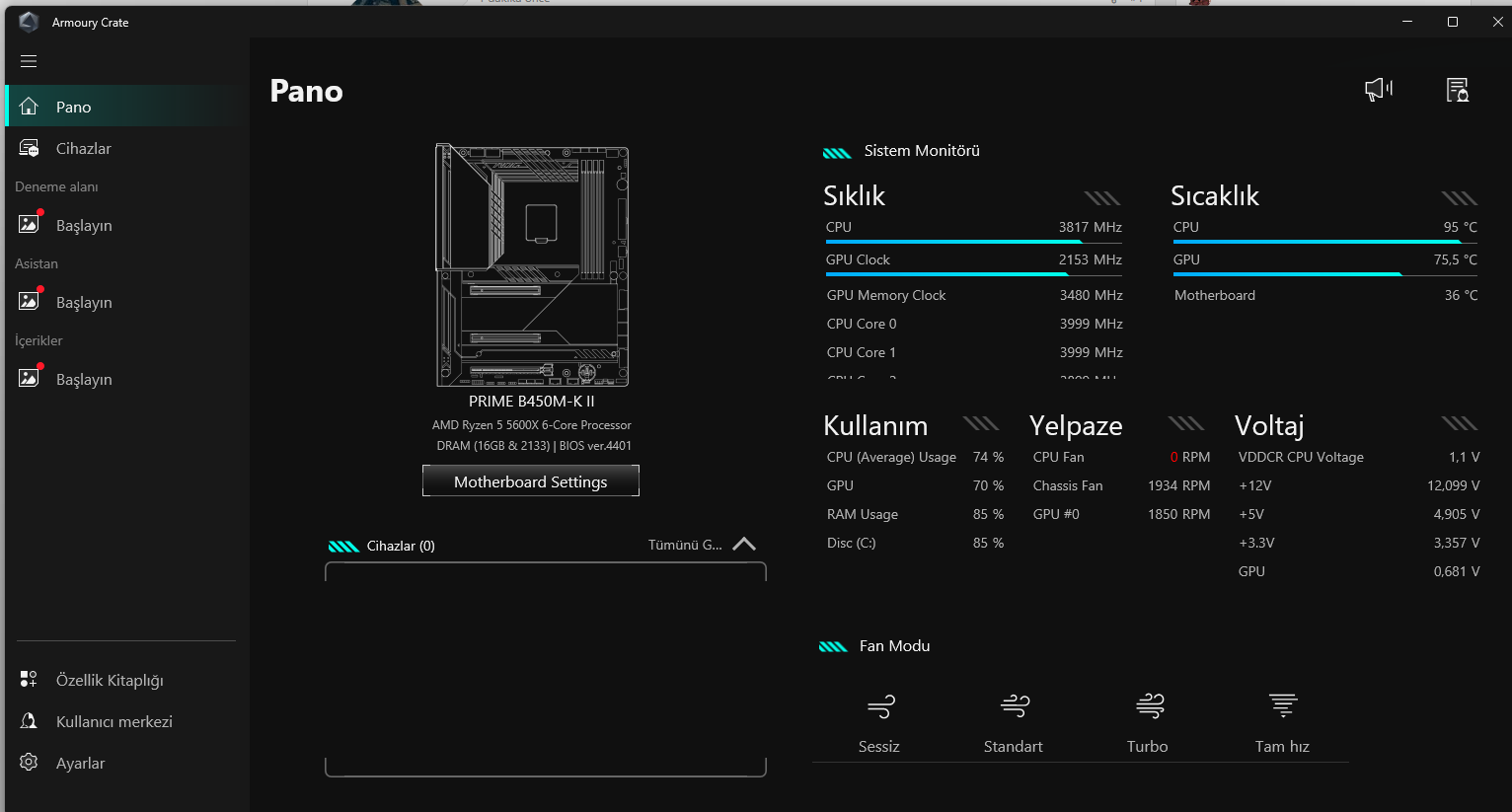Click Başlayın icon under Deneme alanı
The height and width of the screenshot is (812, 1512).
29,225
